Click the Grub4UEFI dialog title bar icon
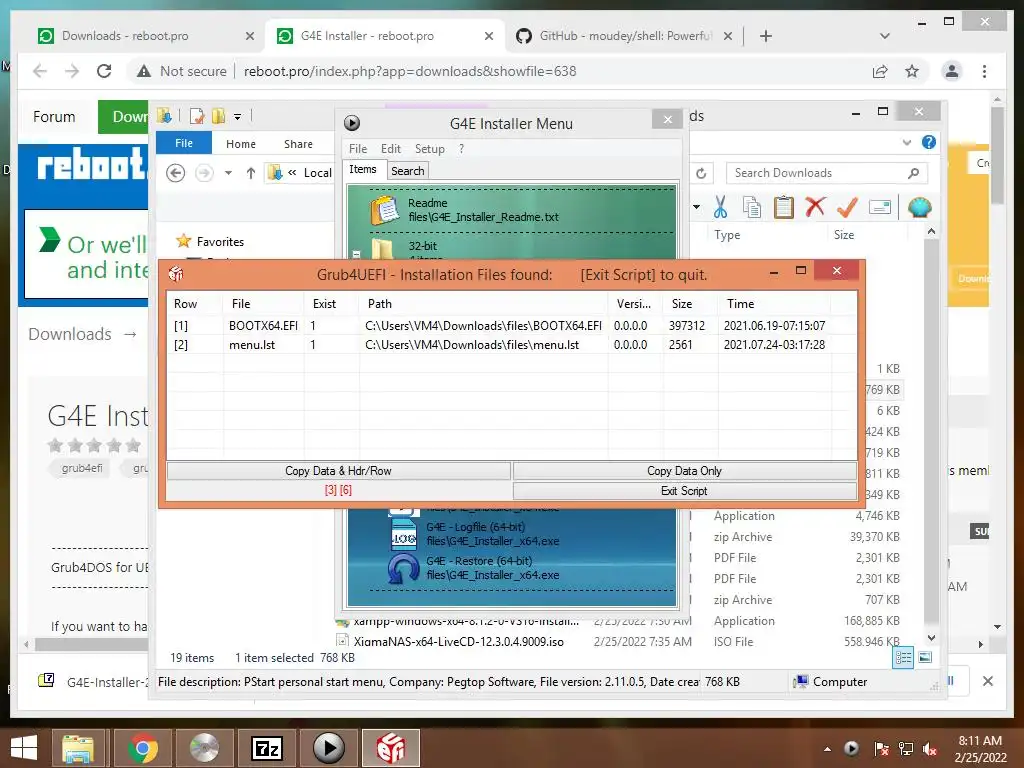Screen dimensions: 1024x768 click(x=176, y=274)
